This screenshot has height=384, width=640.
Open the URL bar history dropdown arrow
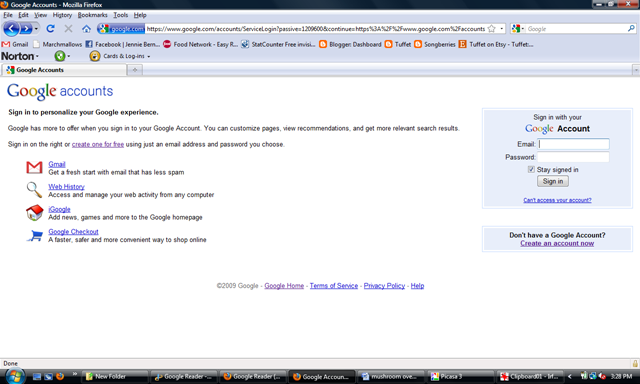502,29
